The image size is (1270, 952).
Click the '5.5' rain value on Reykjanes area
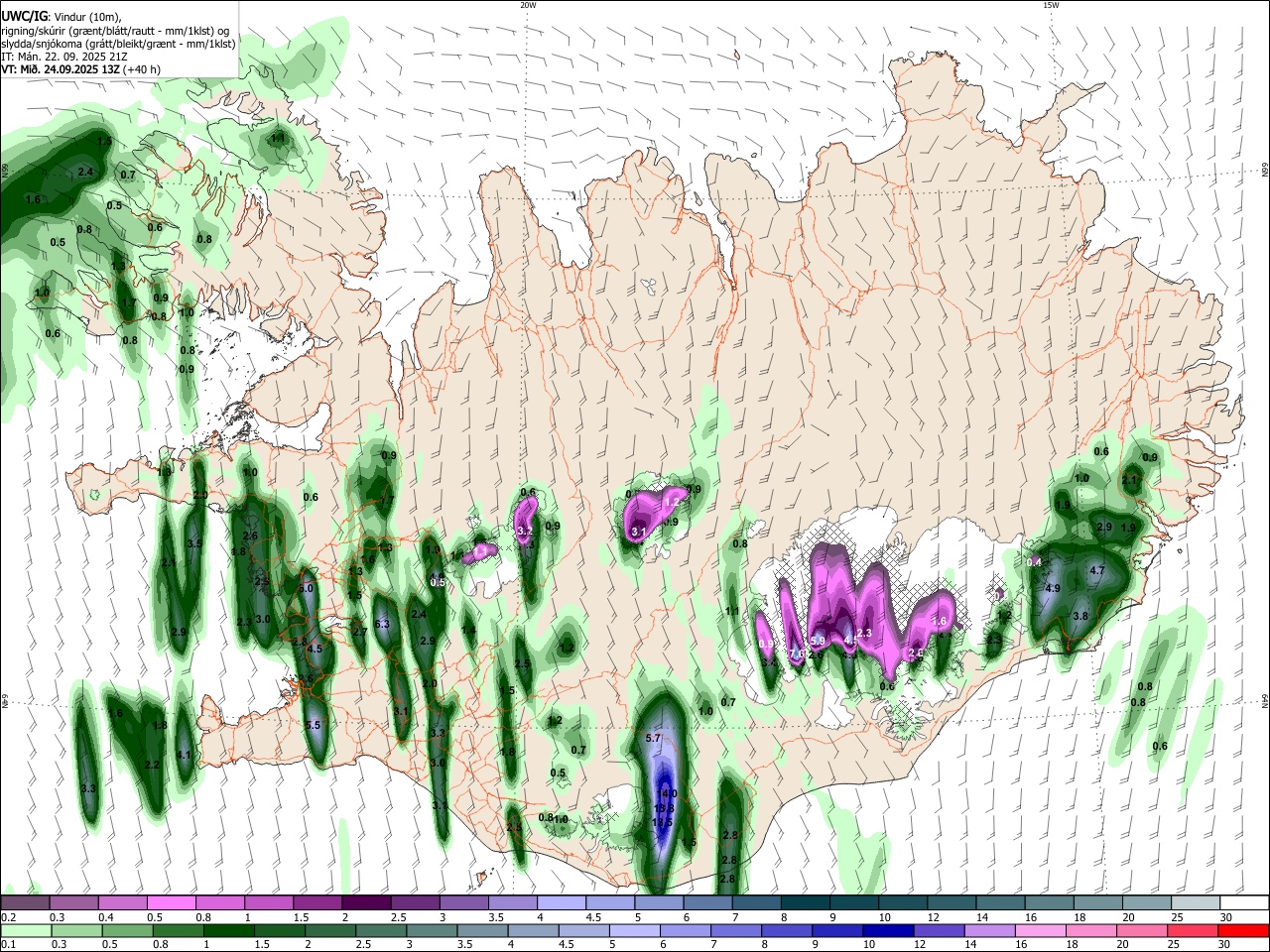(x=314, y=725)
